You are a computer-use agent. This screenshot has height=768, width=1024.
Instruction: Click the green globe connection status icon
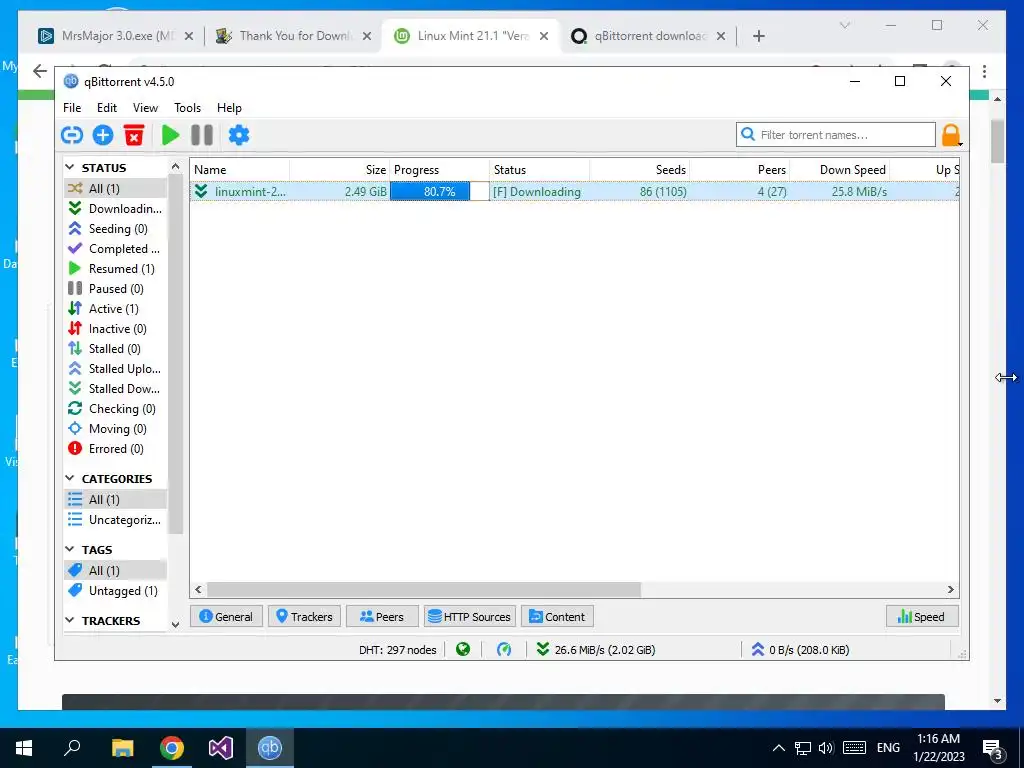point(463,650)
